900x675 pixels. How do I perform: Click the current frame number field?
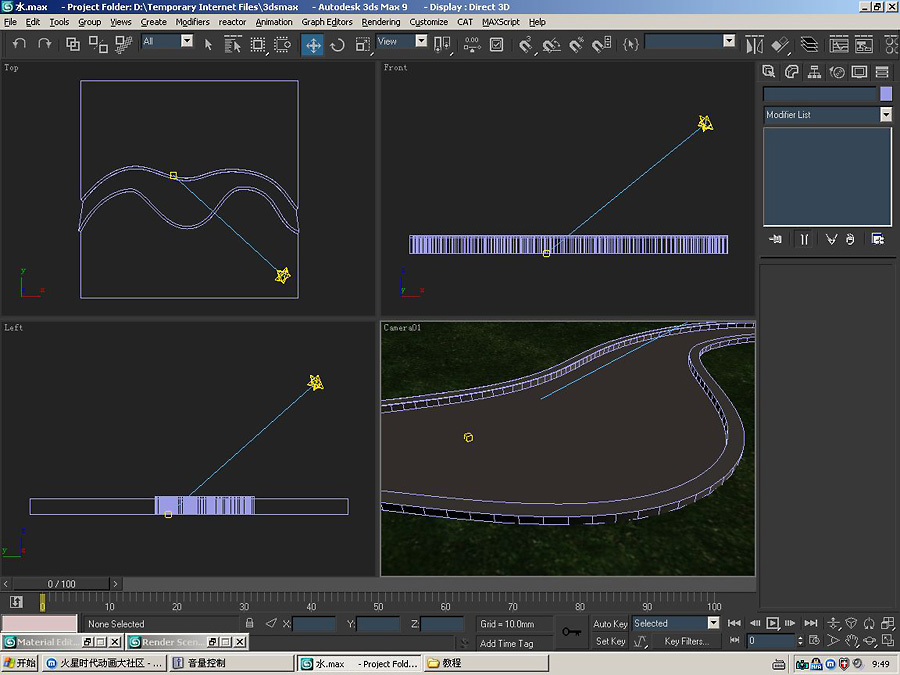(770, 641)
